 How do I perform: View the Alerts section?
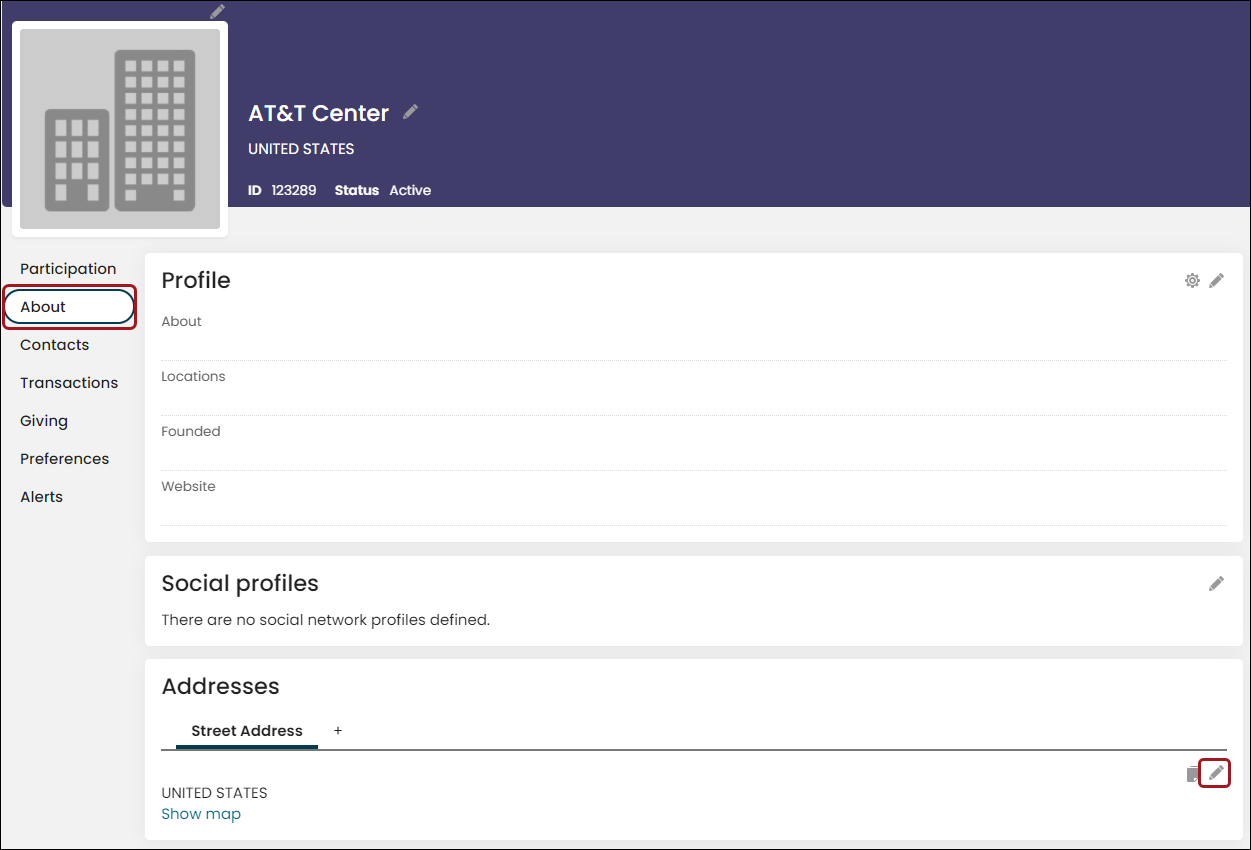[41, 497]
